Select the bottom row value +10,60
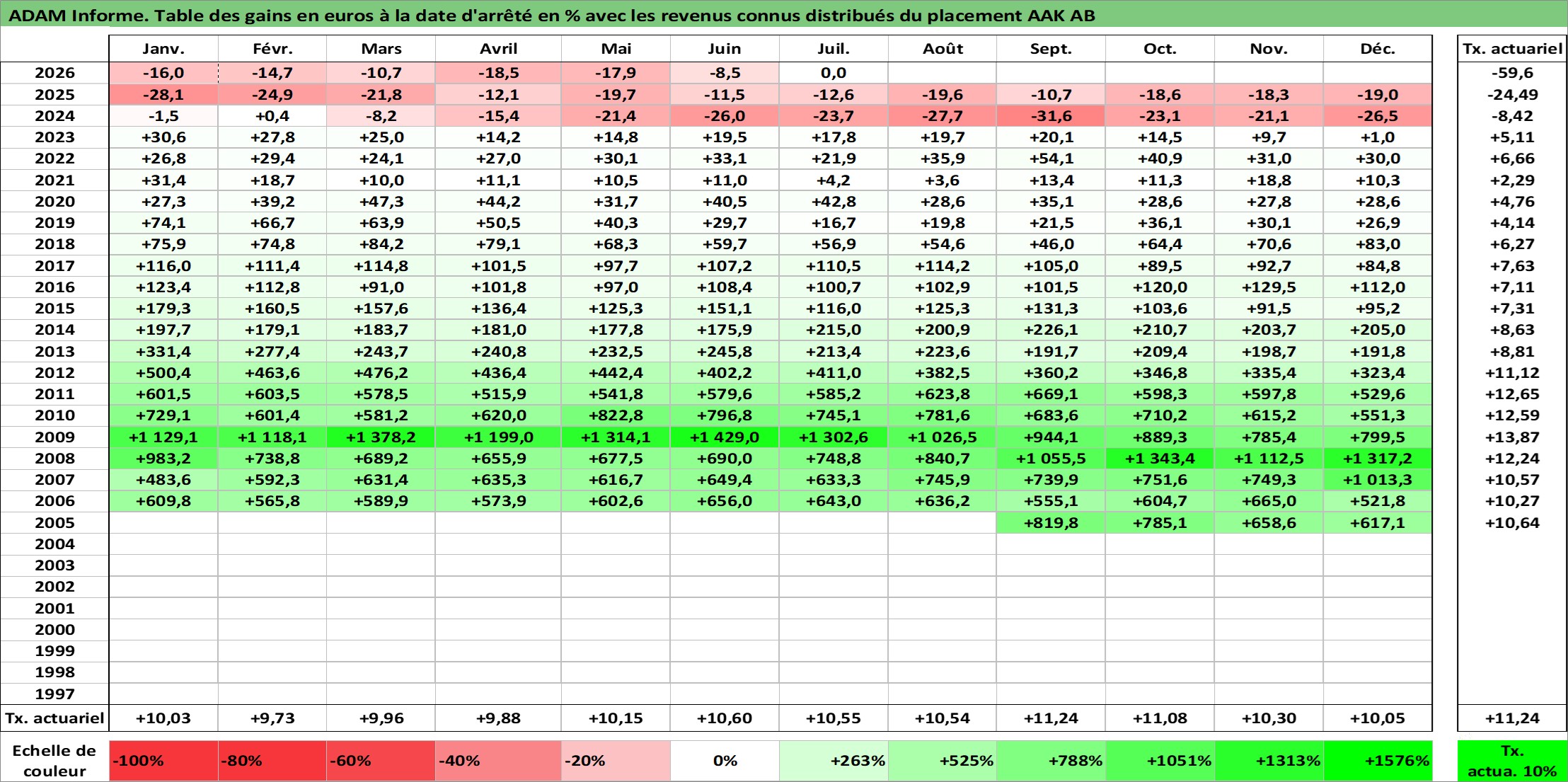The width and height of the screenshot is (1568, 782). [x=725, y=718]
